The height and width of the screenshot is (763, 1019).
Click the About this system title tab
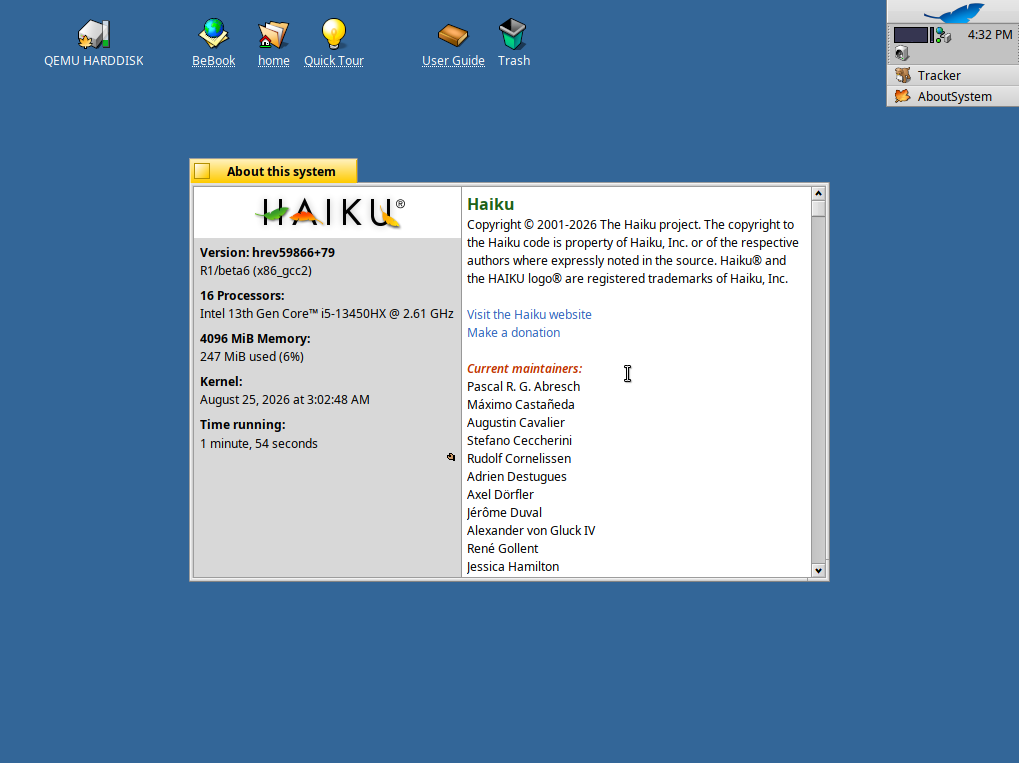pyautogui.click(x=274, y=171)
